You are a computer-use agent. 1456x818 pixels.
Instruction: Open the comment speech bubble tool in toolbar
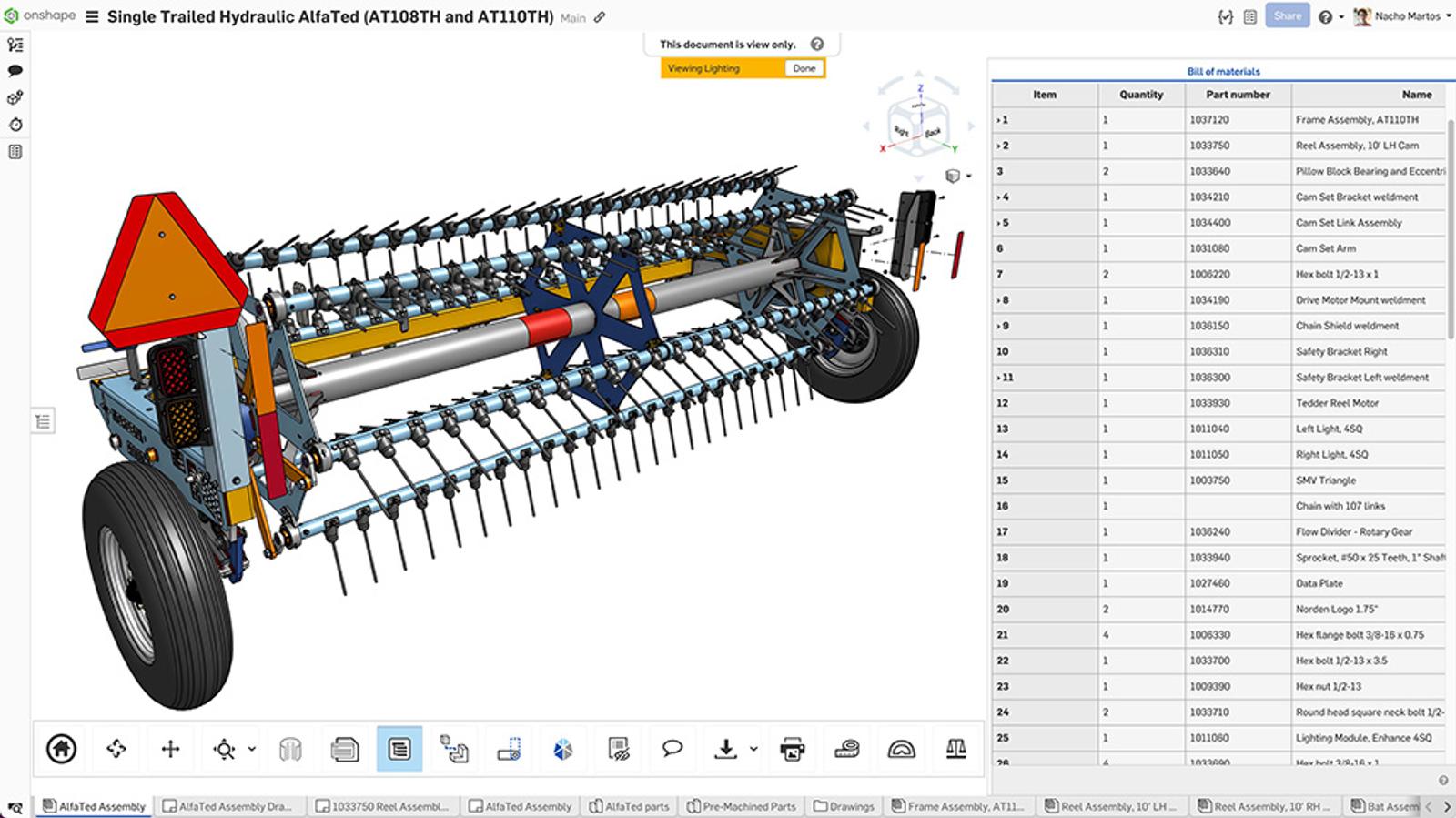(x=672, y=749)
